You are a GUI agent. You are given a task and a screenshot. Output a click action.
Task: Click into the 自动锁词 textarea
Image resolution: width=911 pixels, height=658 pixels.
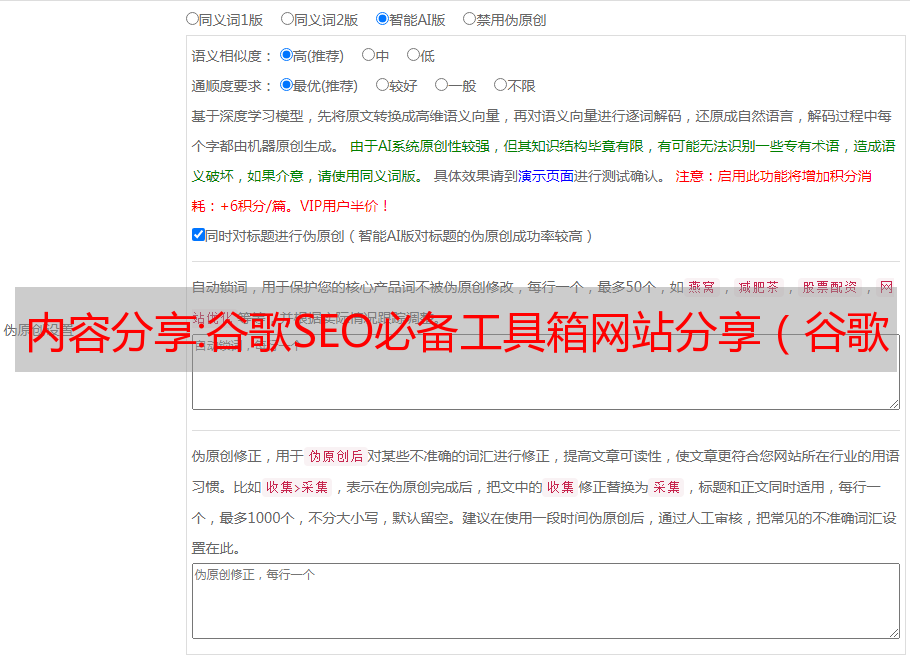(x=546, y=372)
